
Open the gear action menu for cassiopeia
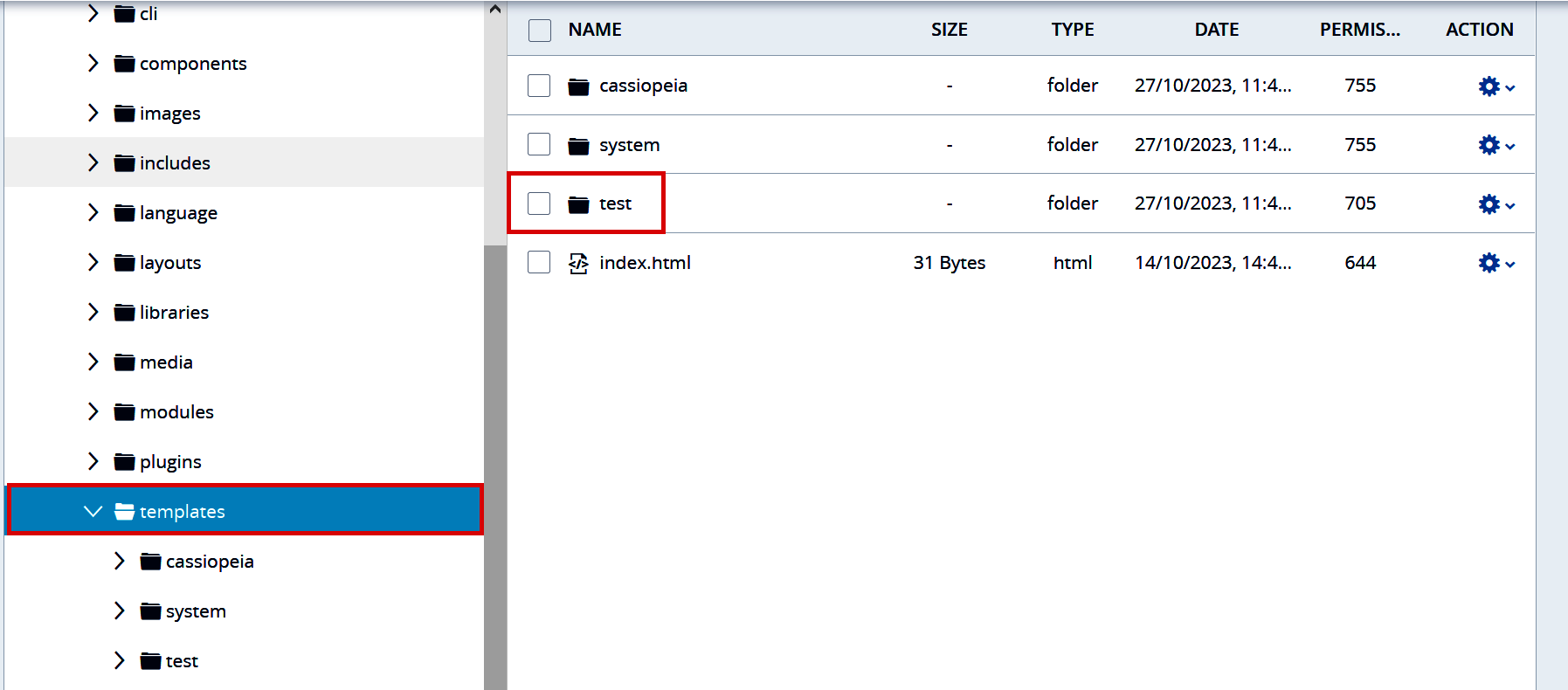pyautogui.click(x=1495, y=86)
